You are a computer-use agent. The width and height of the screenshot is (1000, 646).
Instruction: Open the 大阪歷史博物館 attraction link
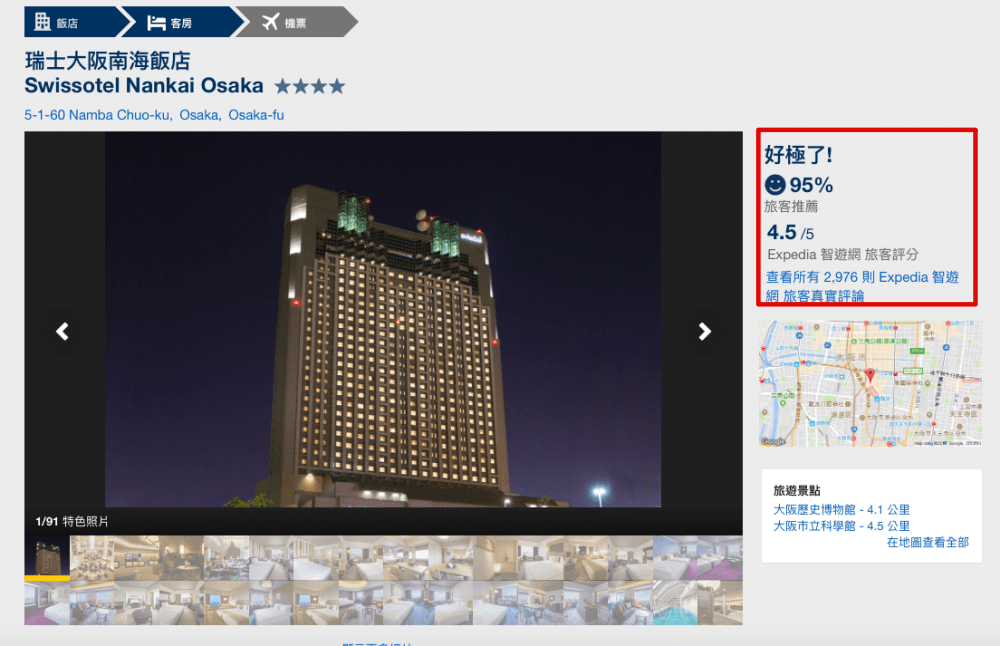841,510
